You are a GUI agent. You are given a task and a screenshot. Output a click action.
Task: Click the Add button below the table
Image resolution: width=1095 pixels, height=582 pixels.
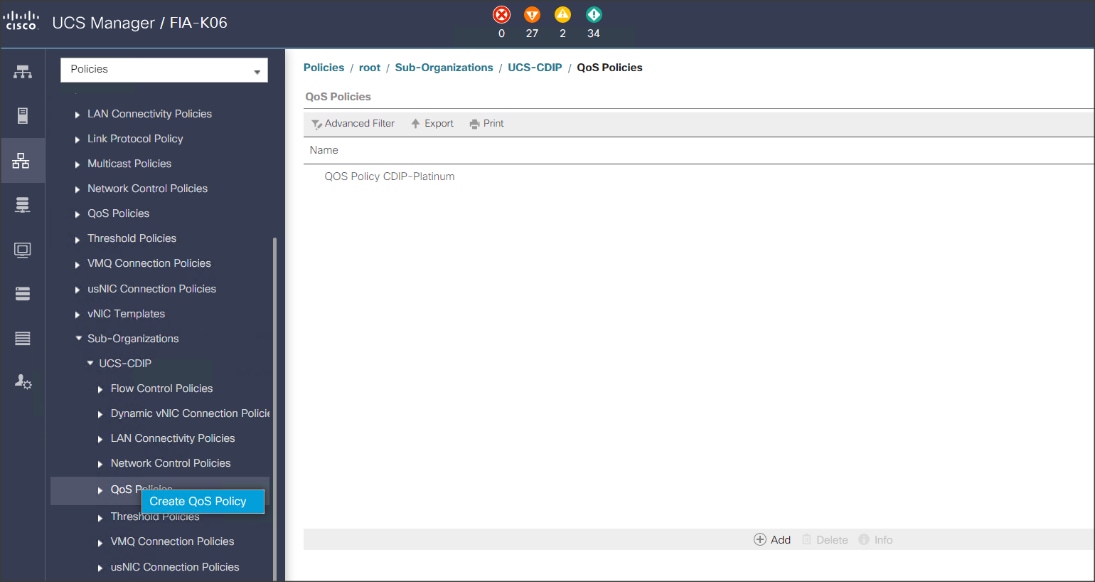[x=770, y=539]
